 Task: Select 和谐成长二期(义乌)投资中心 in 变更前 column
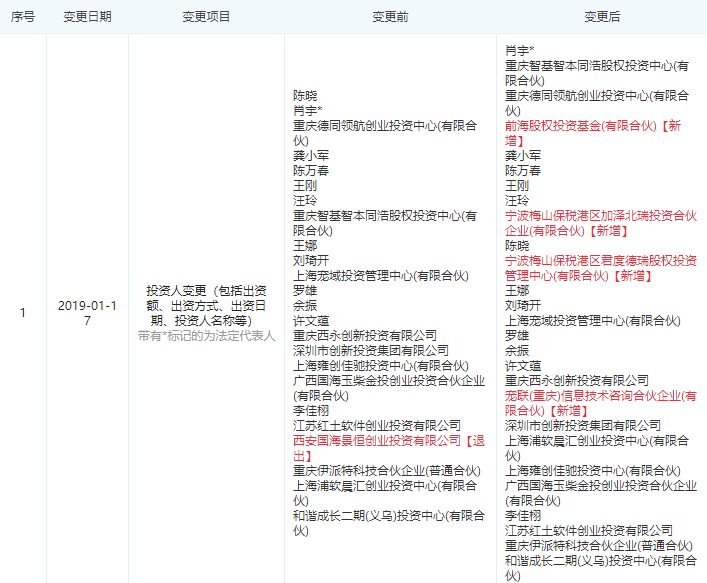[389, 523]
